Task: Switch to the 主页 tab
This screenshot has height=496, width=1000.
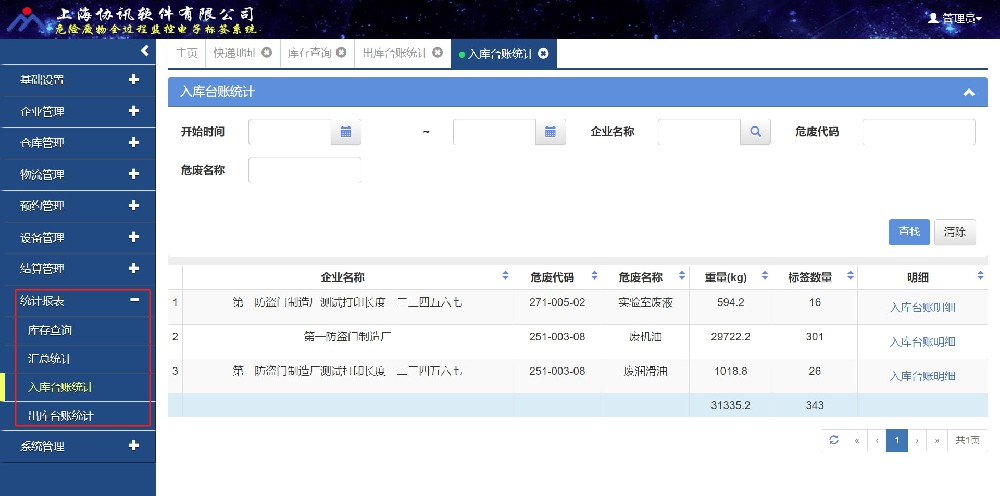Action: pyautogui.click(x=187, y=53)
